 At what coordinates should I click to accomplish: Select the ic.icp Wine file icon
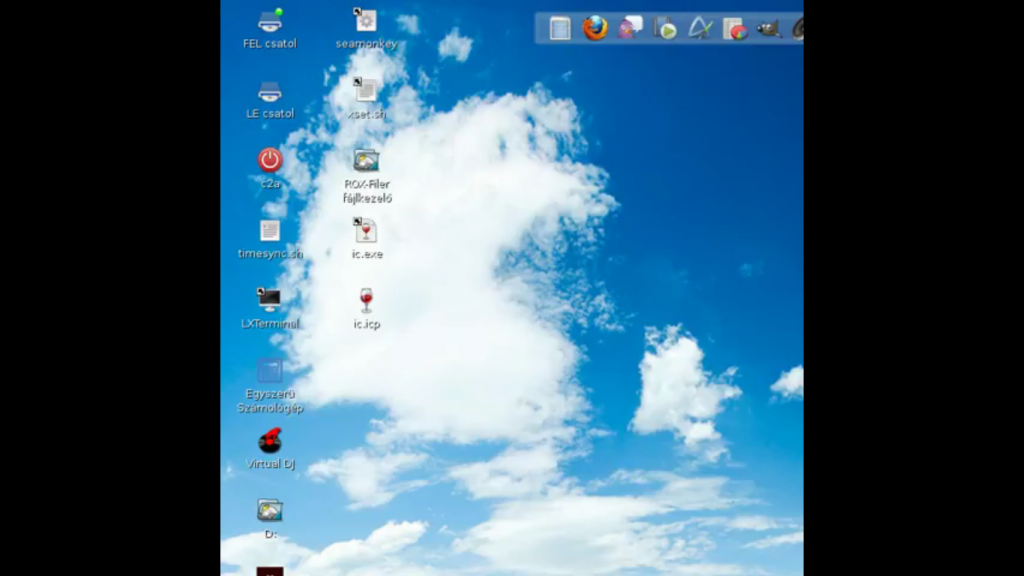pyautogui.click(x=366, y=300)
